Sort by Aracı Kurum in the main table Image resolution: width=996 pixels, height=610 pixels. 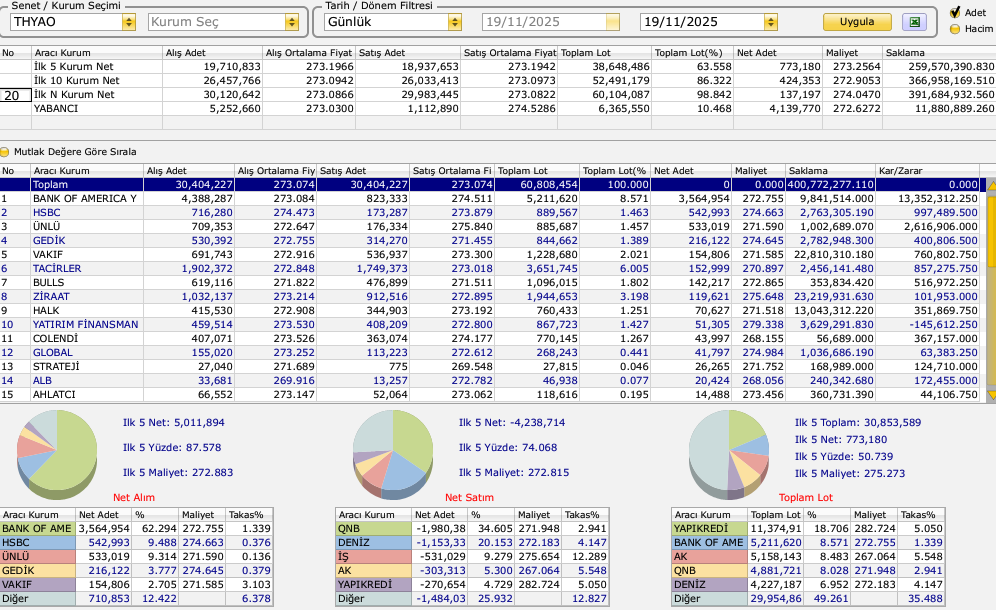coord(87,171)
